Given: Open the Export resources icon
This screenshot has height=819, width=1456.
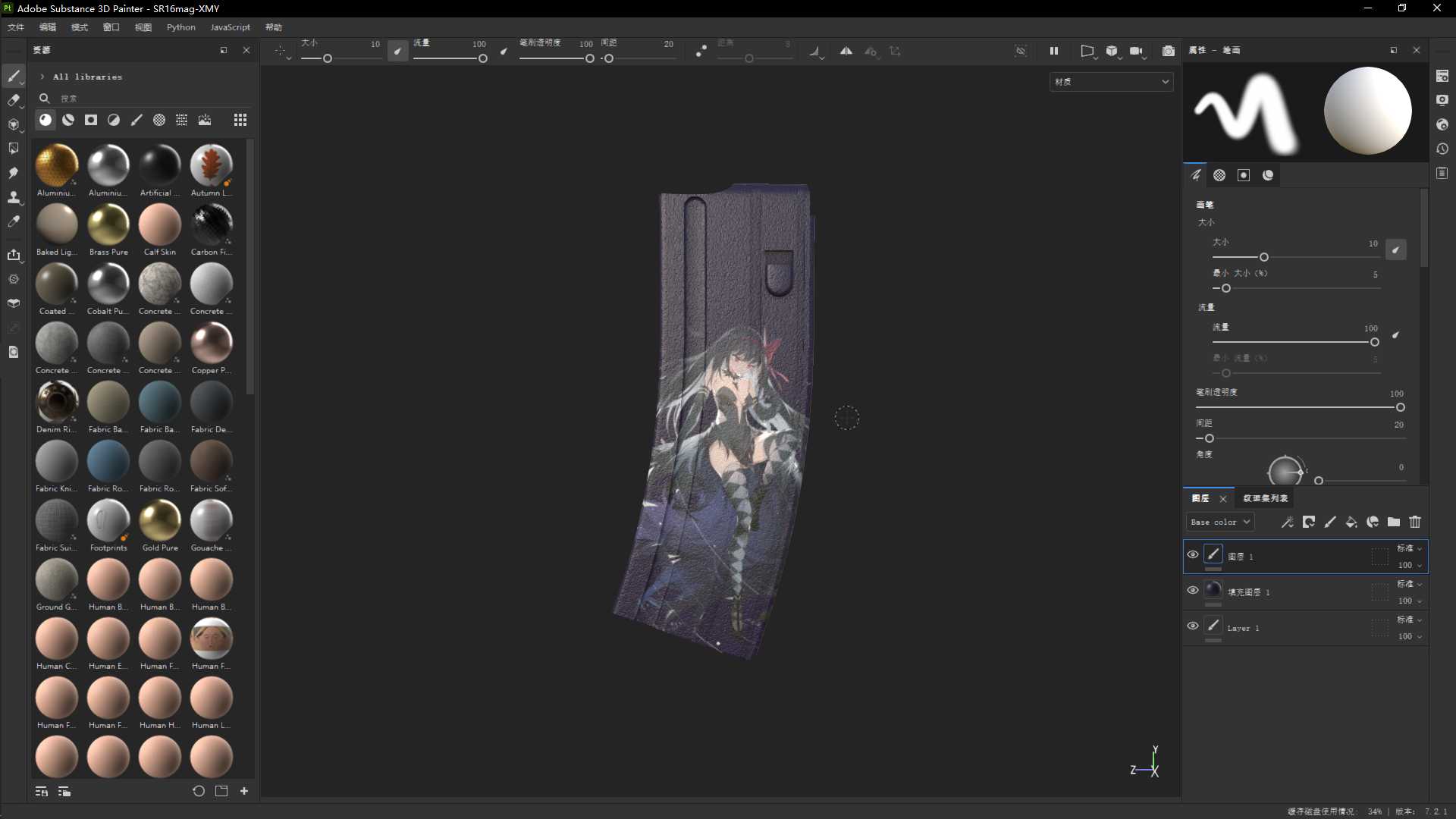Looking at the screenshot, I should pos(14,255).
